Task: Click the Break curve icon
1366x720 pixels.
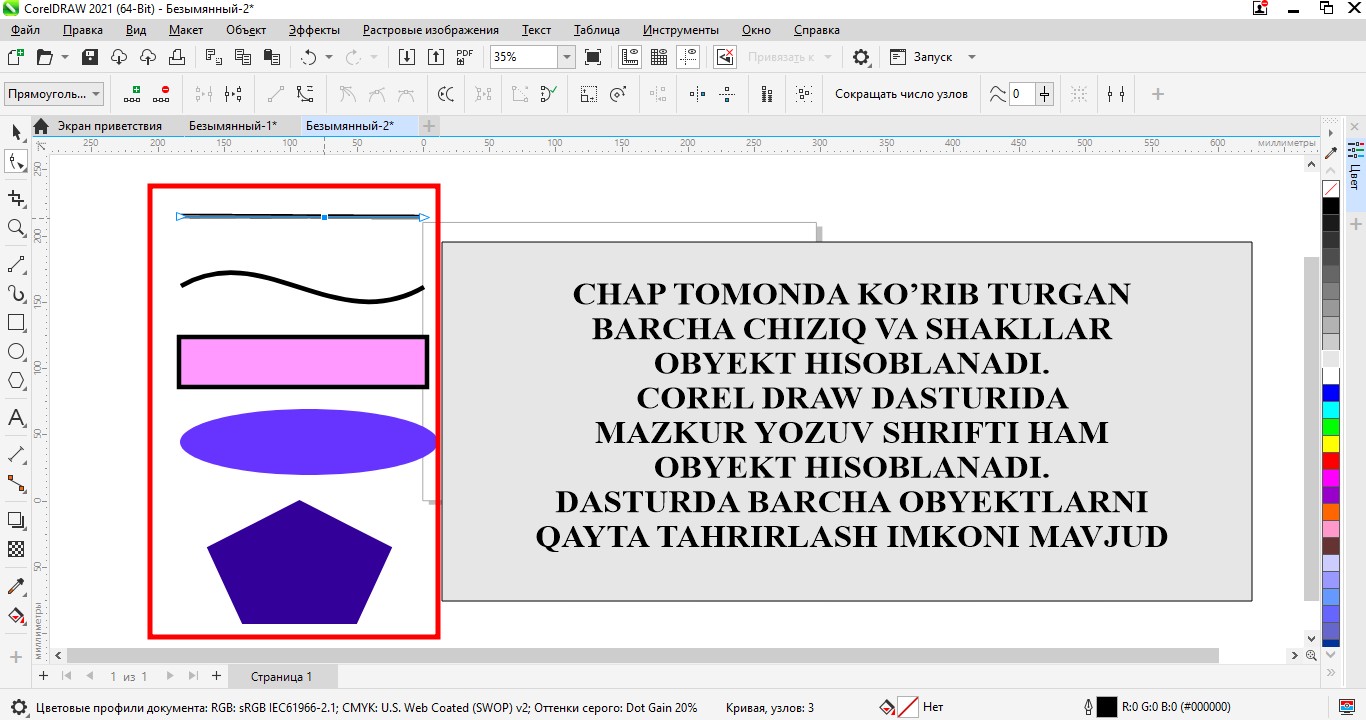Action: pos(233,94)
